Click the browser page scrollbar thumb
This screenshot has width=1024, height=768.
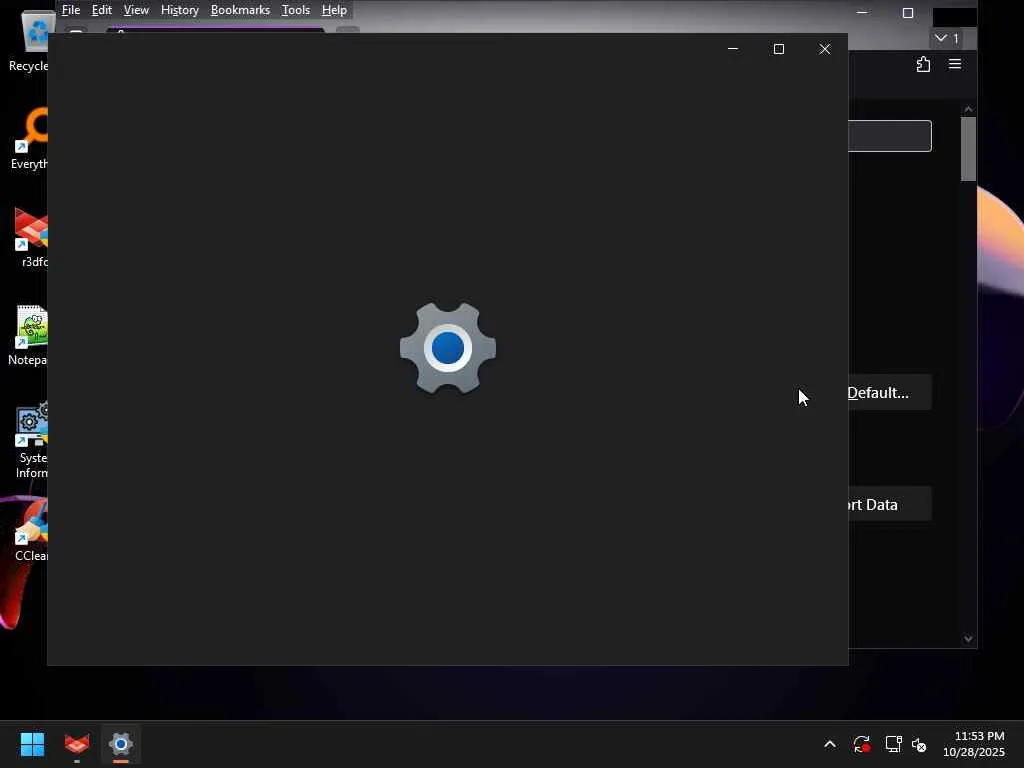pyautogui.click(x=968, y=149)
